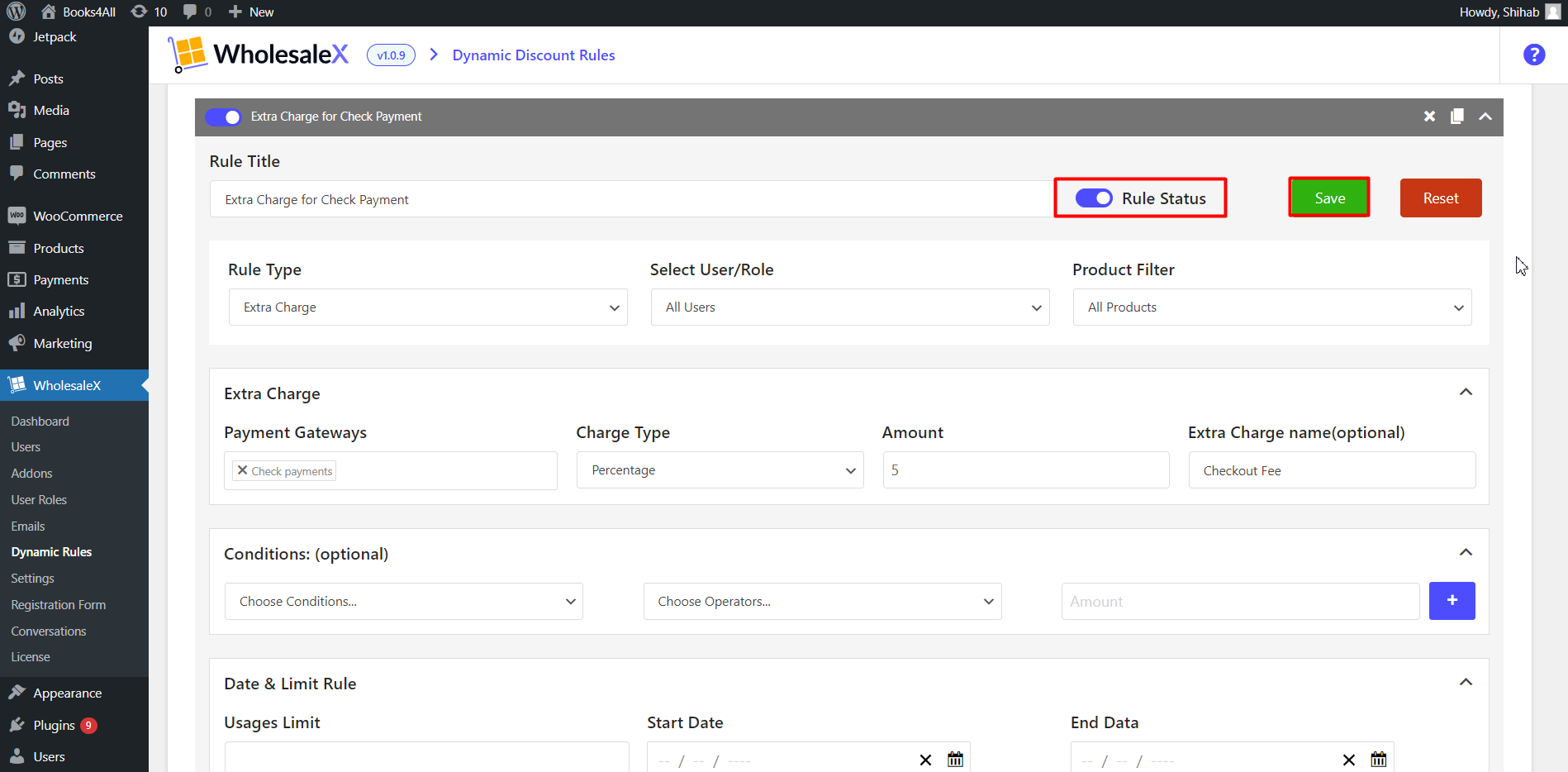Open Howdy, Shihab user avatar
This screenshot has width=1568, height=772.
click(x=1553, y=12)
